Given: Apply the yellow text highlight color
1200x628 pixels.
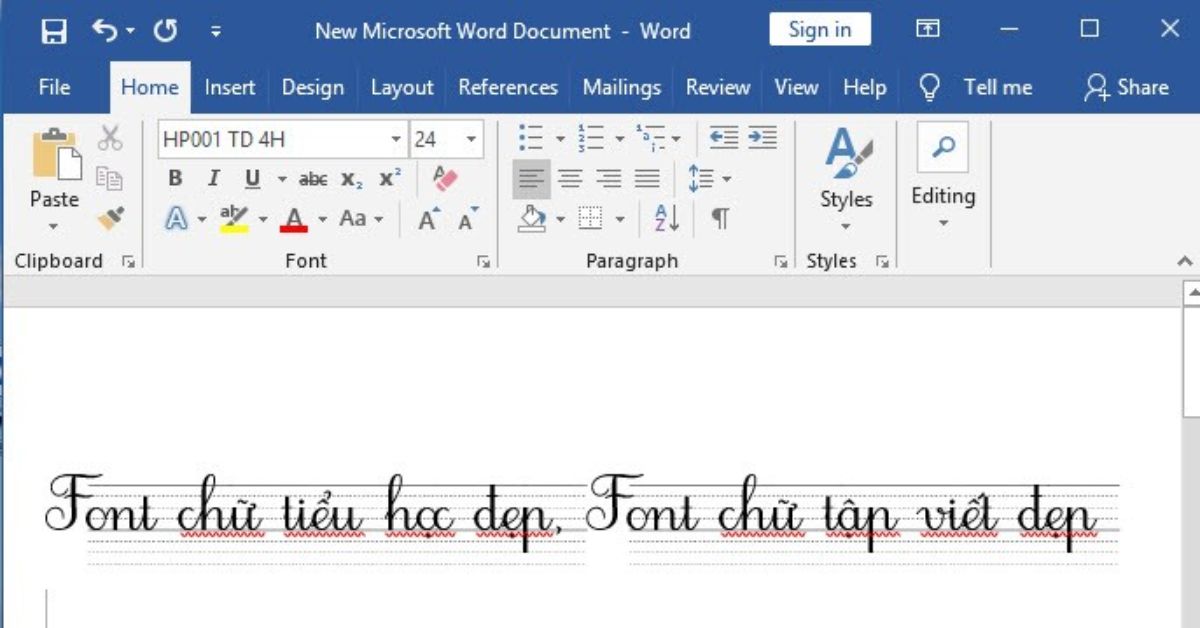Looking at the screenshot, I should point(234,218).
